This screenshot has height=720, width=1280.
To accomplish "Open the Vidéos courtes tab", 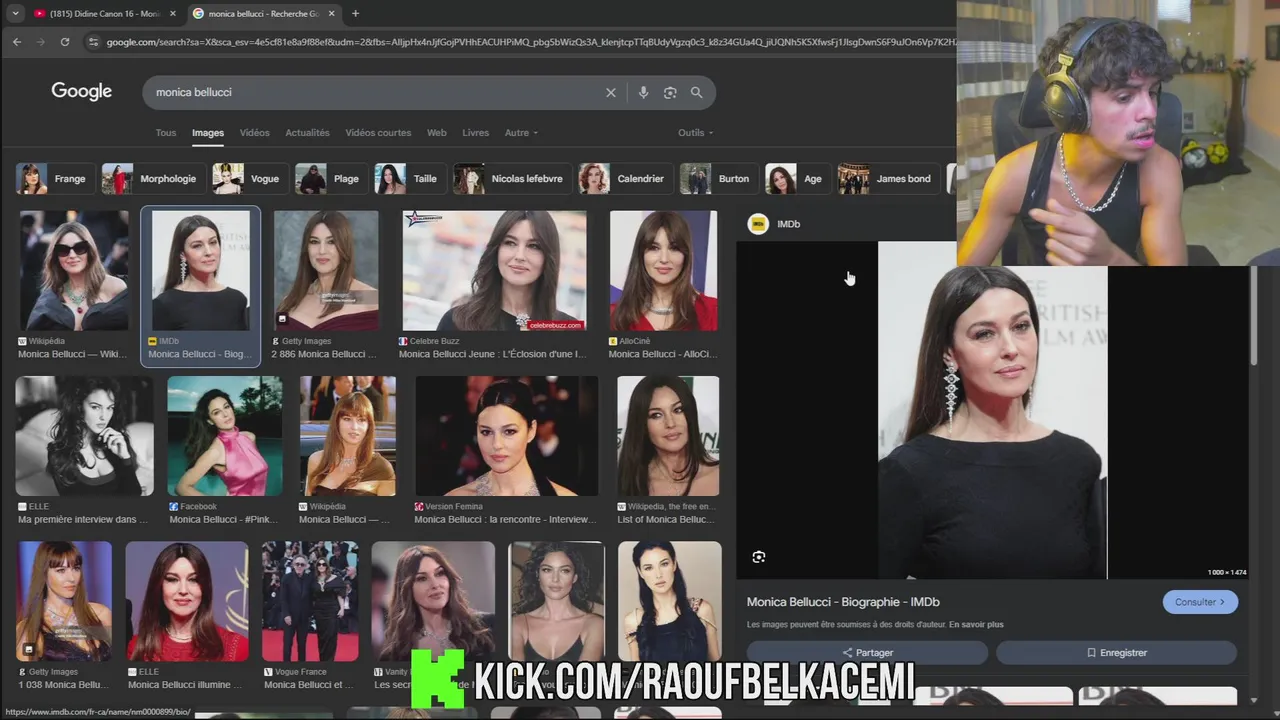I will 378,133.
